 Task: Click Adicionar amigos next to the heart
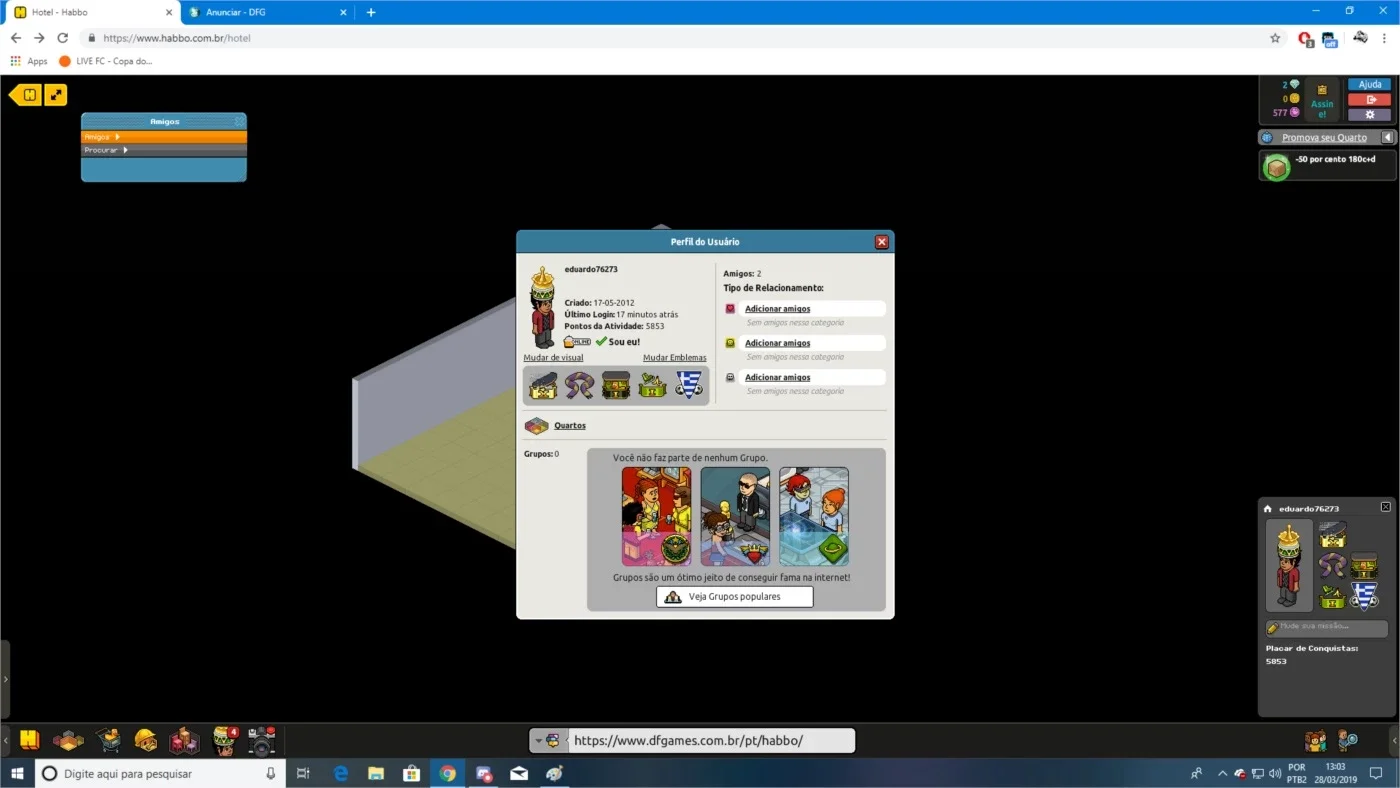click(778, 309)
